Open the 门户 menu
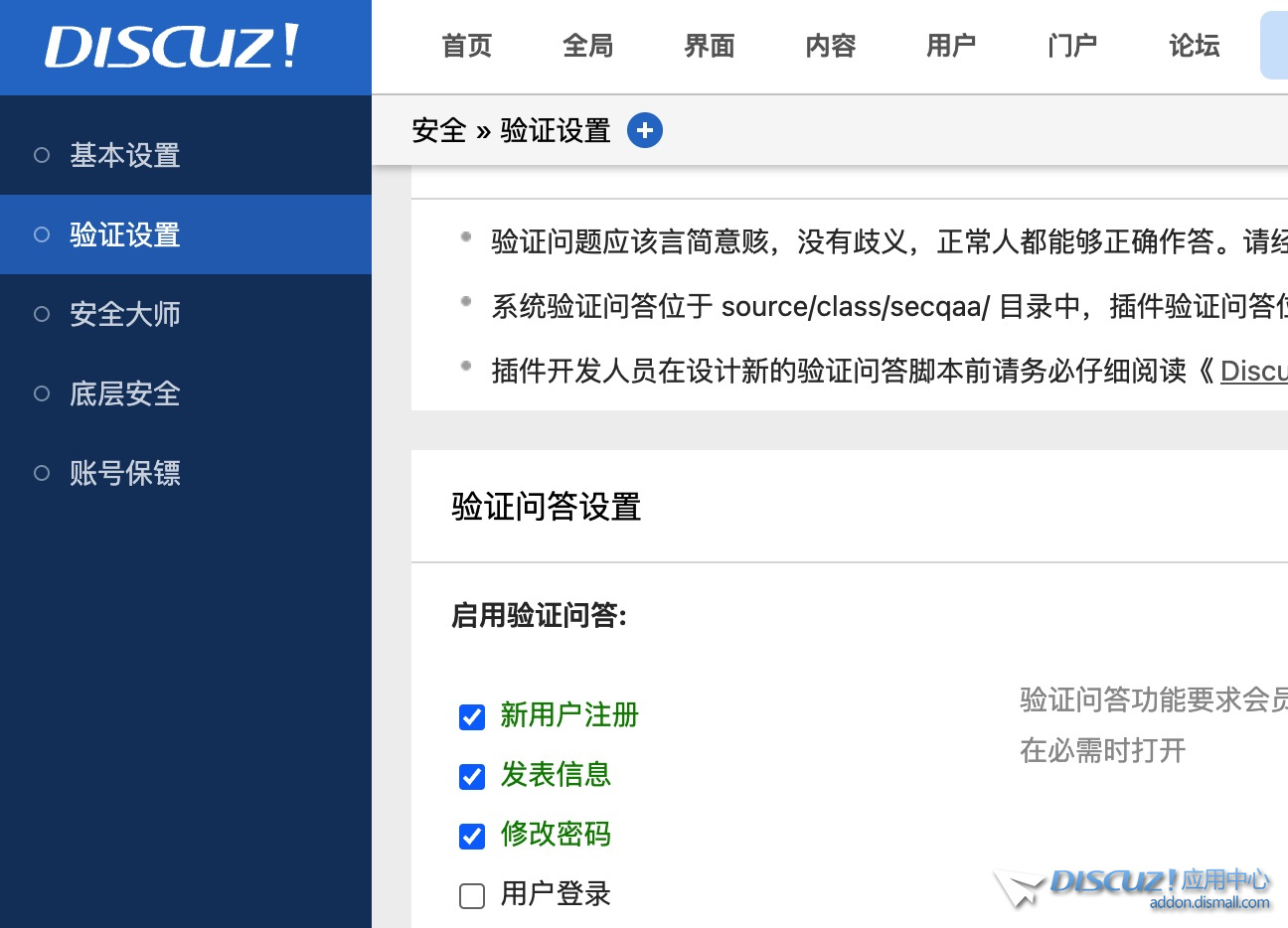 (1072, 46)
